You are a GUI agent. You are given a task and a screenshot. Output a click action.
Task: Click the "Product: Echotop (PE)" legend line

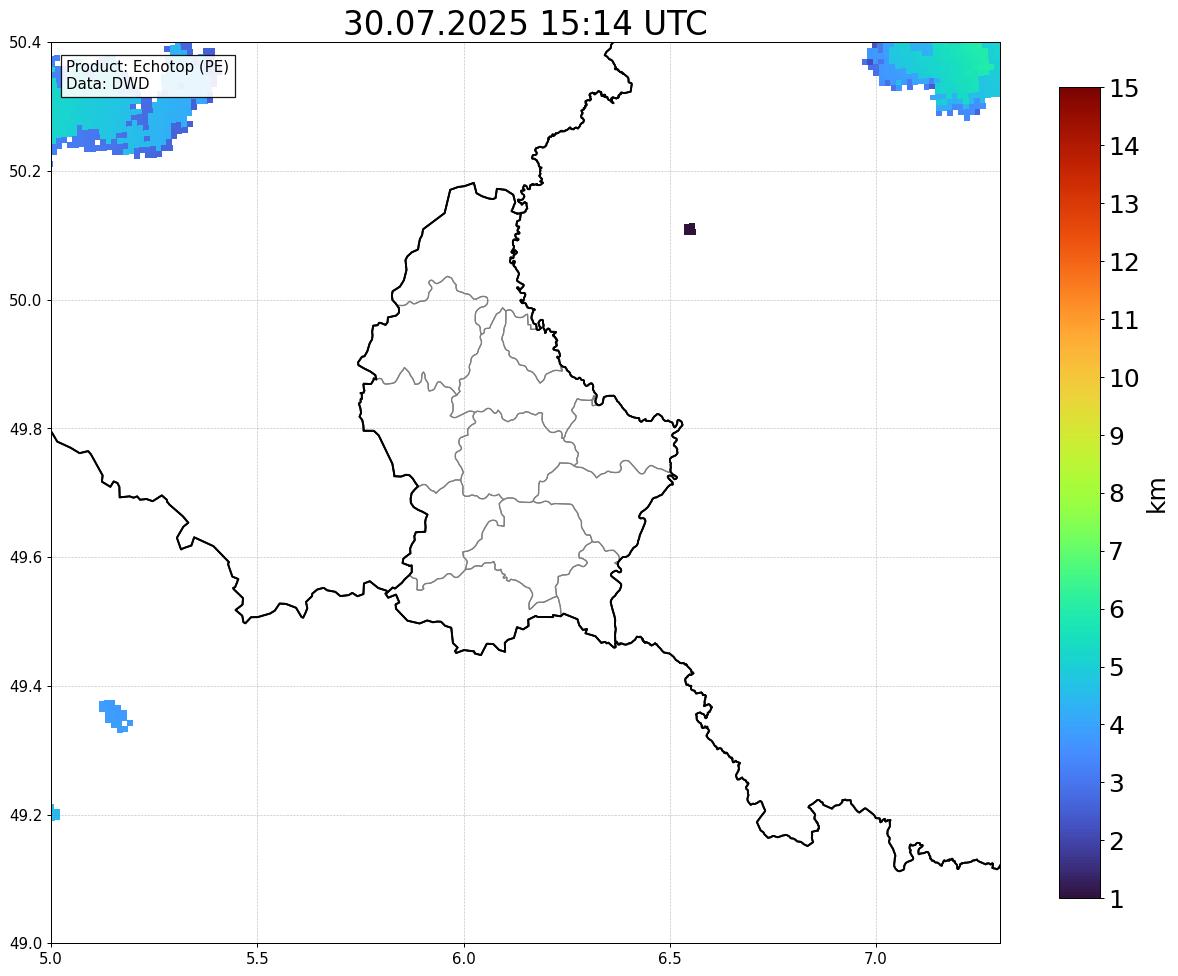(147, 67)
